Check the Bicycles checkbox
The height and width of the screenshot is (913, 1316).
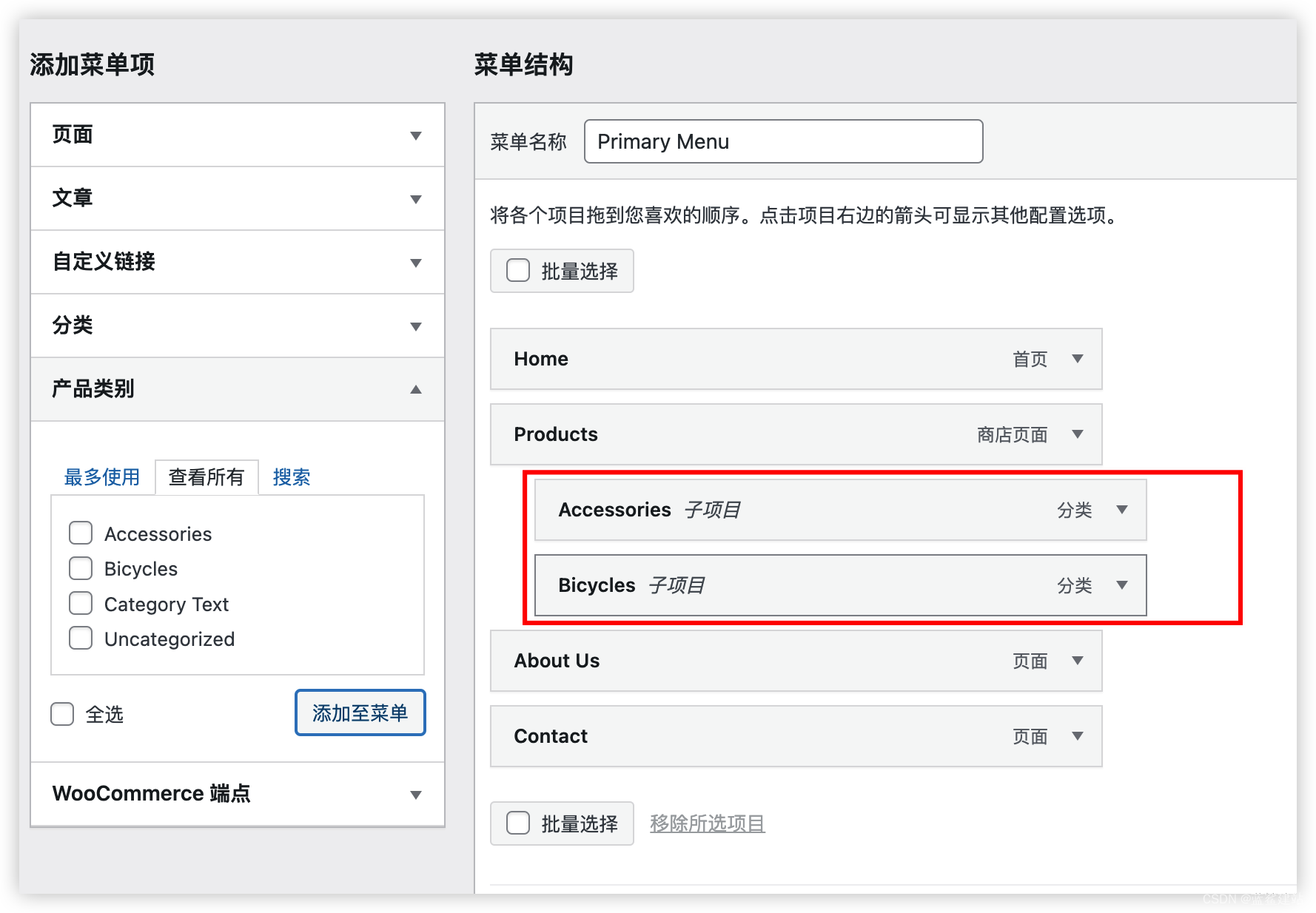coord(81,568)
